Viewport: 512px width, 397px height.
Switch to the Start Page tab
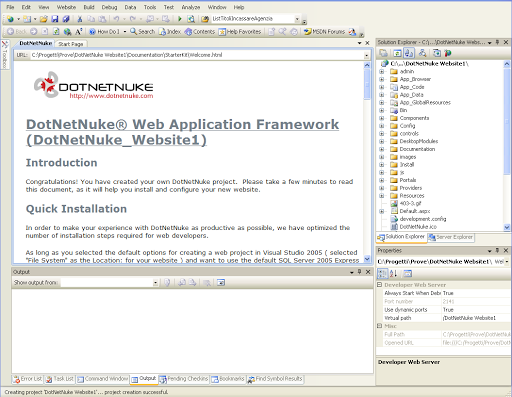[71, 44]
